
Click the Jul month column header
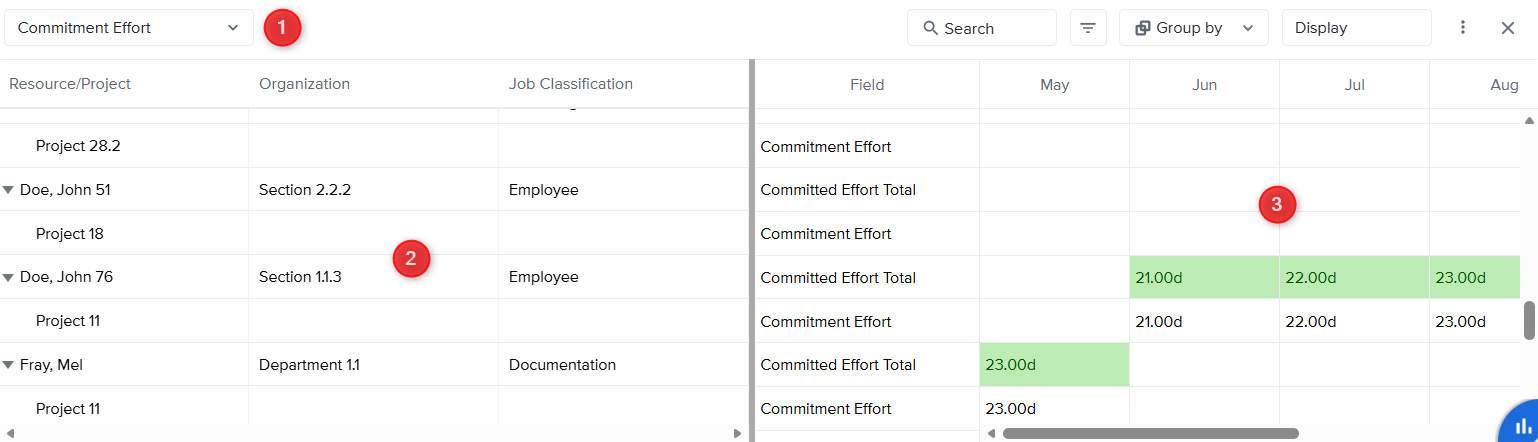pyautogui.click(x=1354, y=85)
